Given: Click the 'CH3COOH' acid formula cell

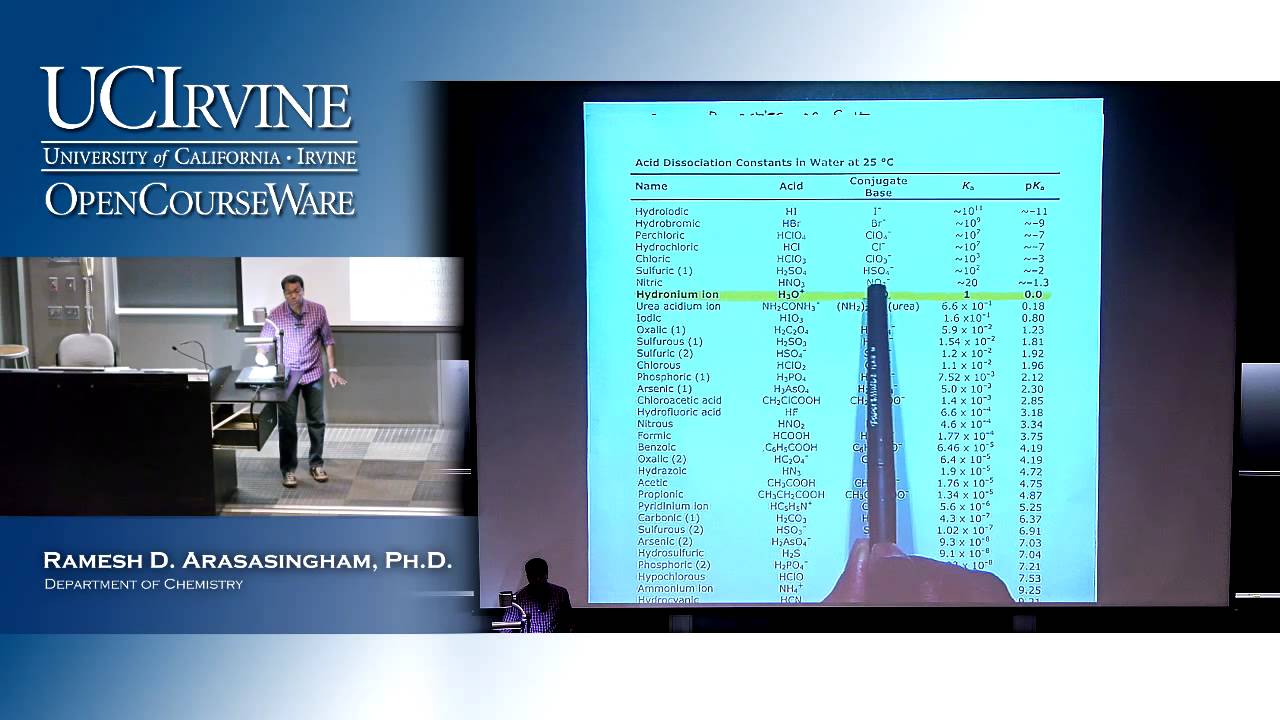Looking at the screenshot, I should tap(791, 483).
